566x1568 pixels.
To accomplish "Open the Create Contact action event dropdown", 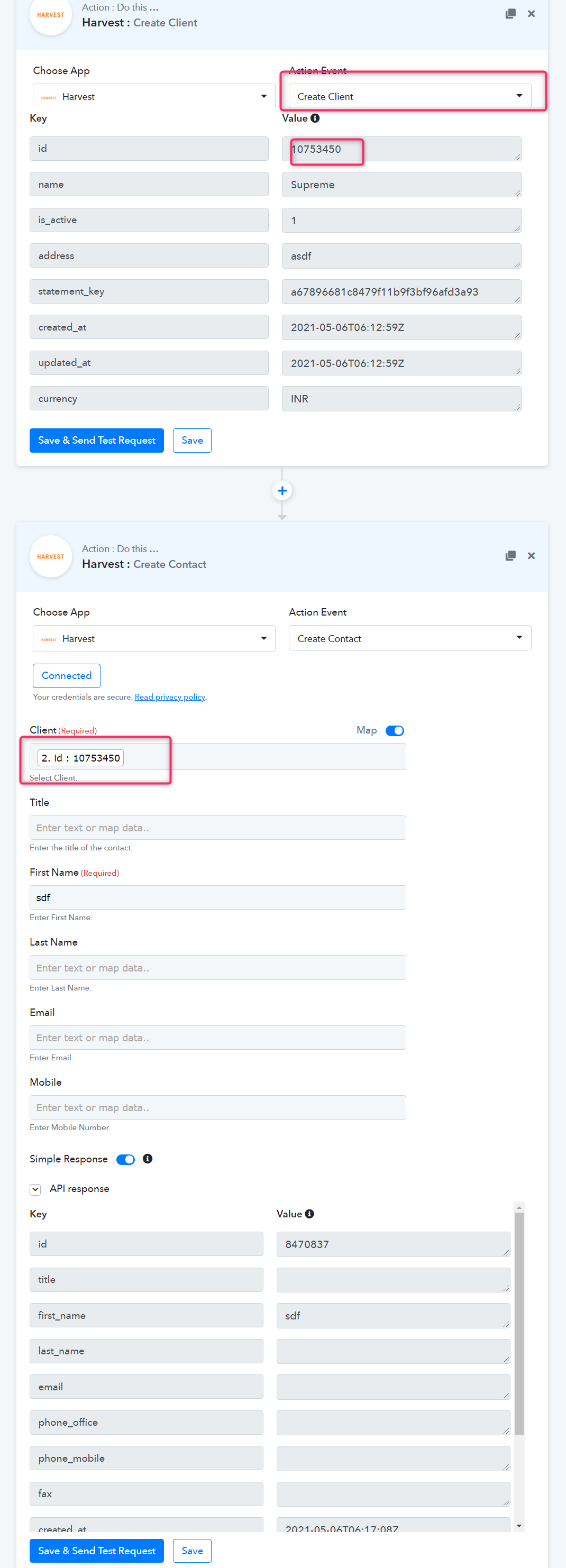I will [x=409, y=638].
